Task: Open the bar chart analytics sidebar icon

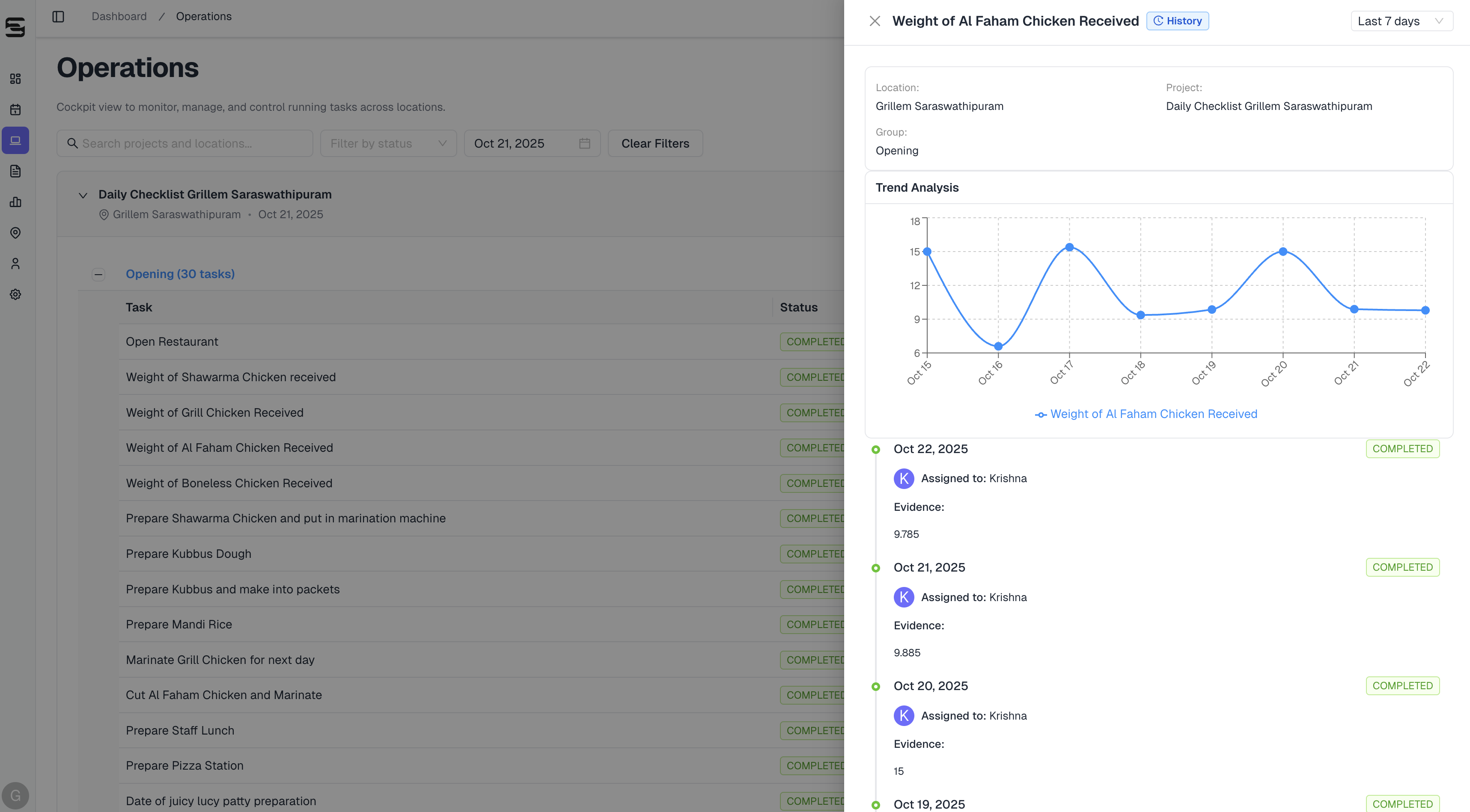Action: (15, 202)
